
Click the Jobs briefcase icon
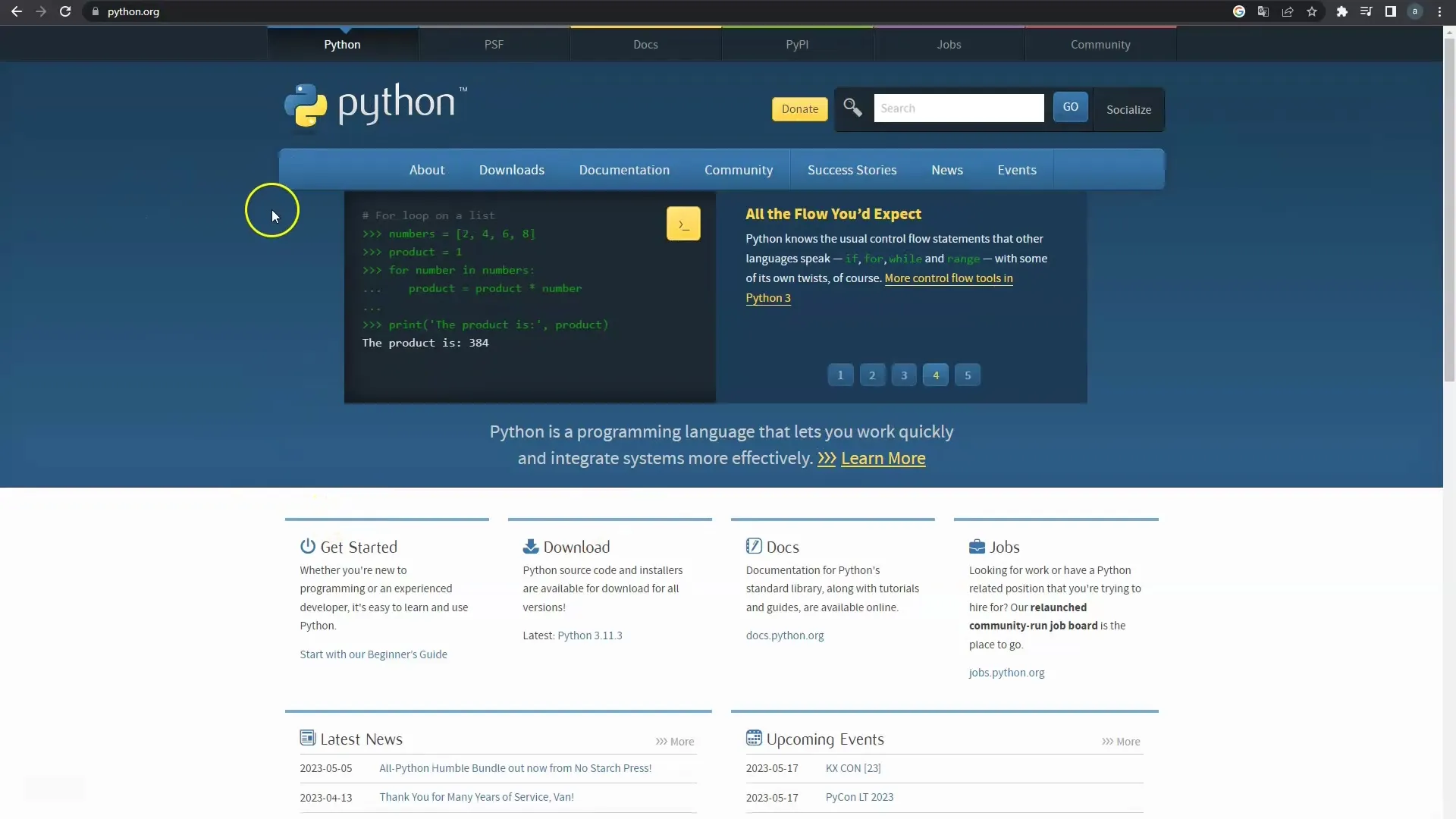977,545
